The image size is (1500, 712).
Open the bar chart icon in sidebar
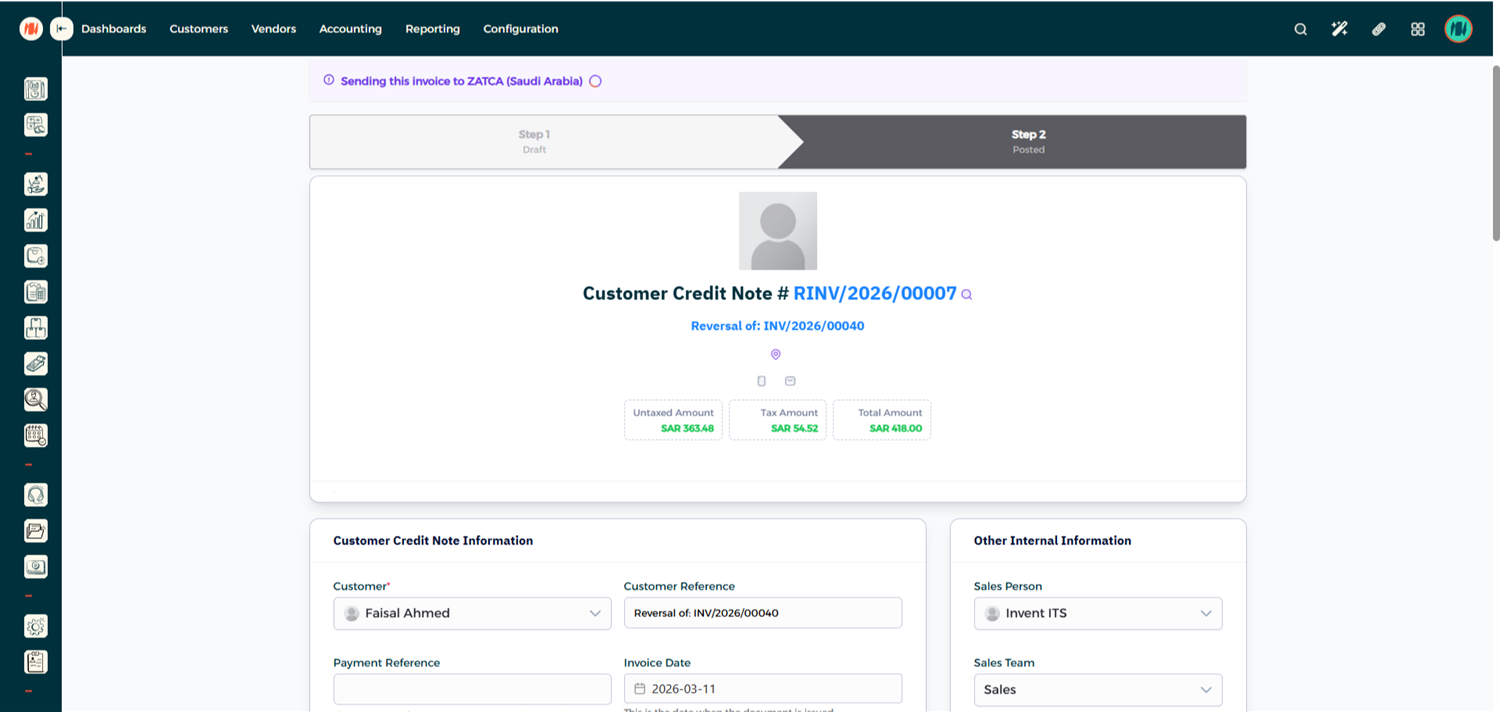click(x=36, y=220)
